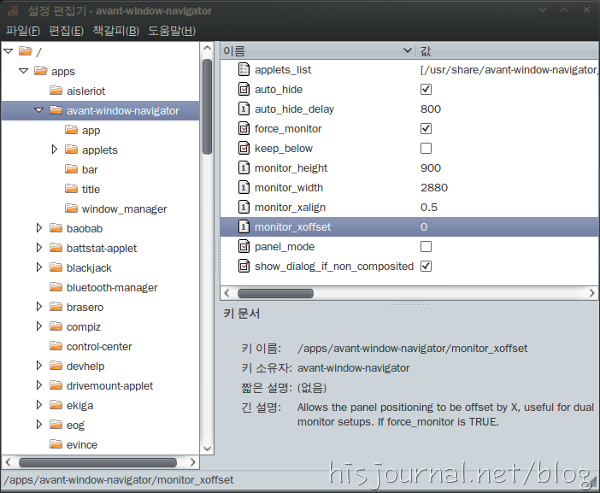The height and width of the screenshot is (493, 600).
Task: Click the avant-window-navigator folder icon
Action: click(x=56, y=110)
